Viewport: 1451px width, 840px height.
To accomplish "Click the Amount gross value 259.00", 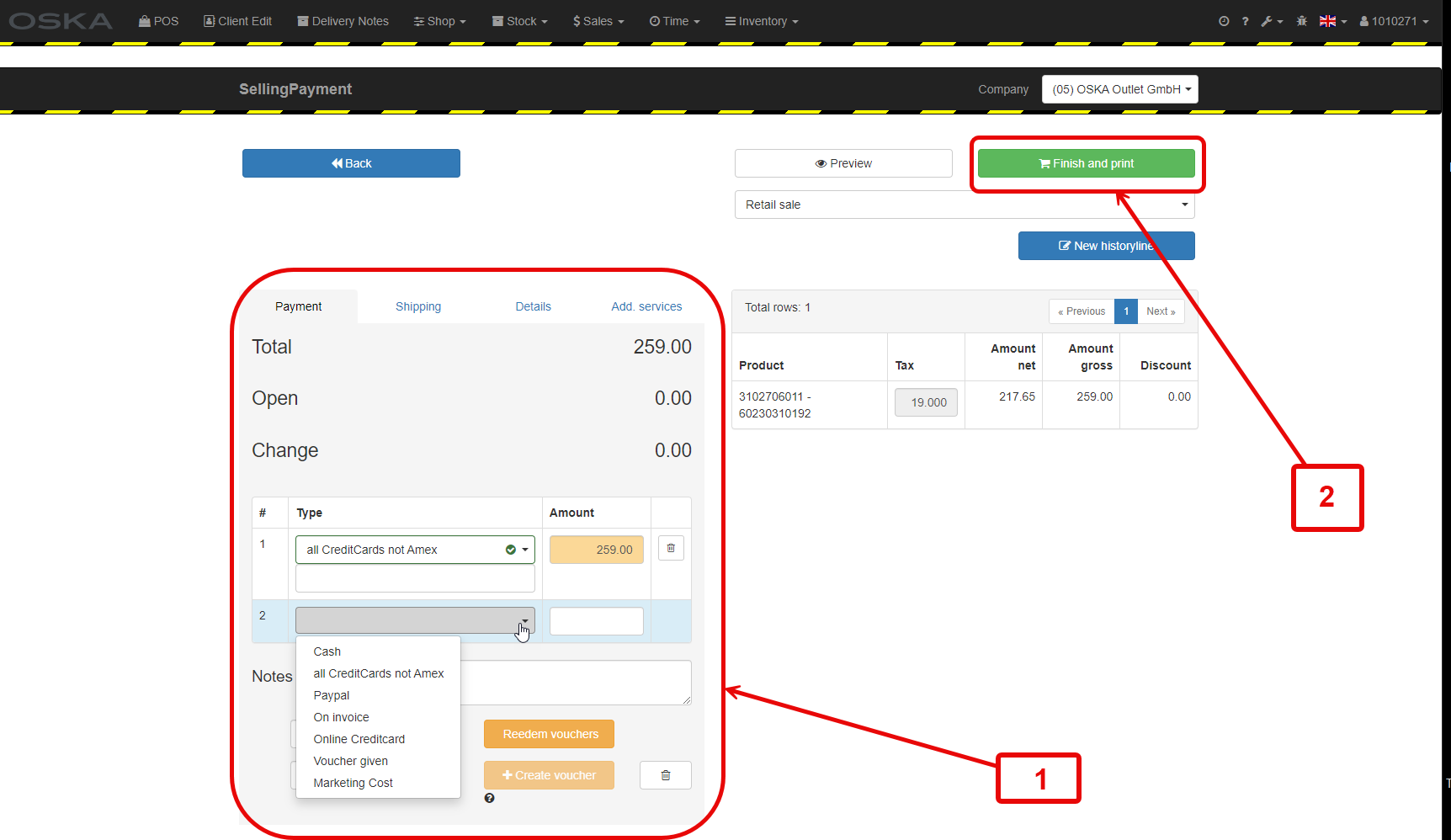I will click(1095, 396).
